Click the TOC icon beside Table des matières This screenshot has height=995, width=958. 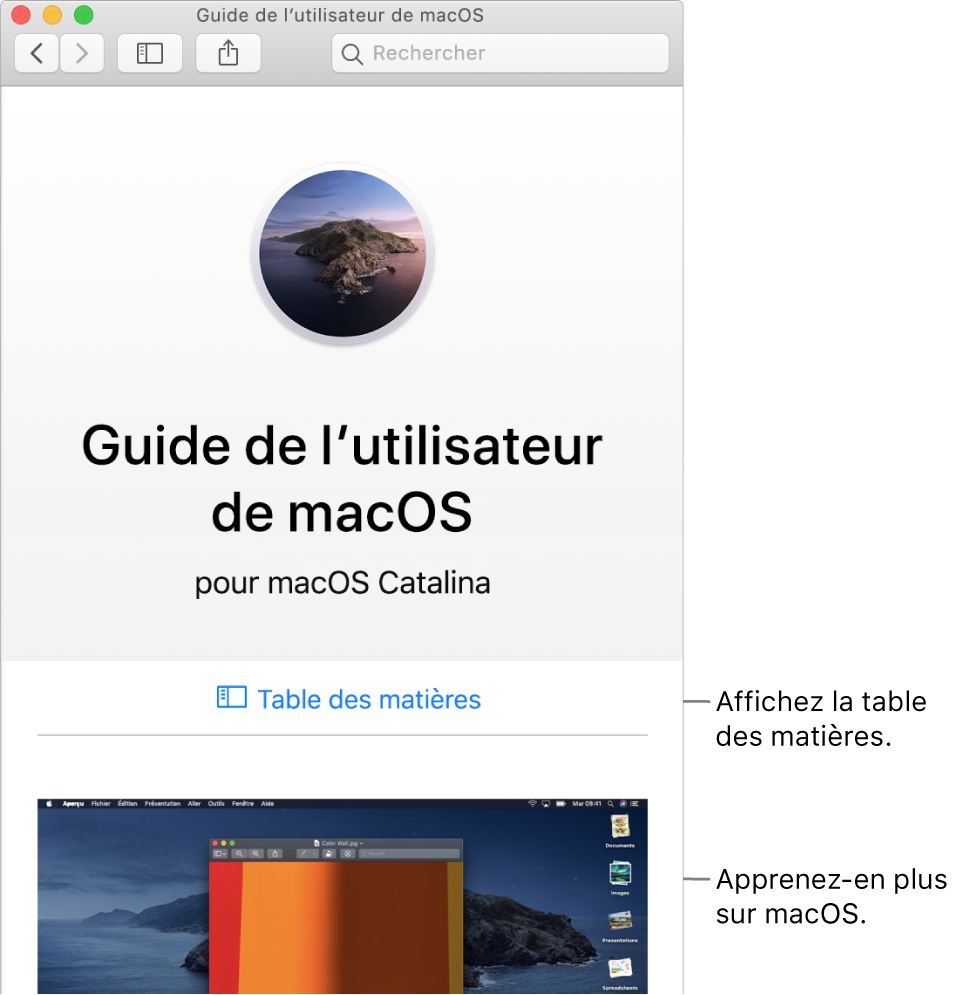(x=230, y=699)
